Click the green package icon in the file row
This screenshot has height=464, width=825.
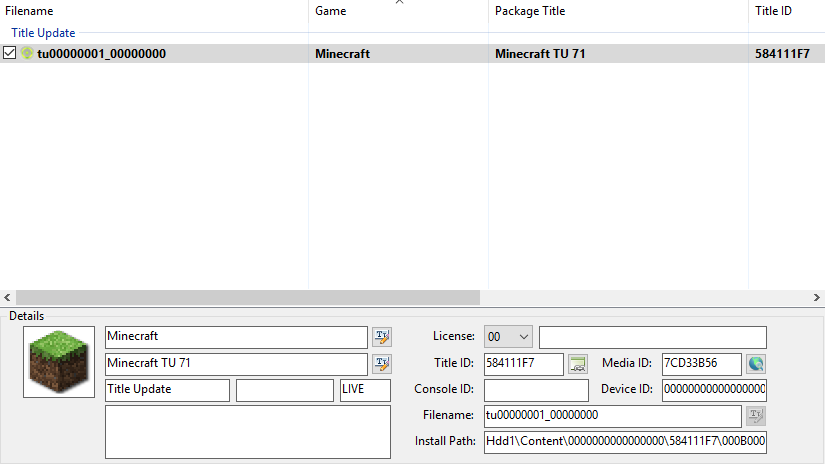(27, 54)
